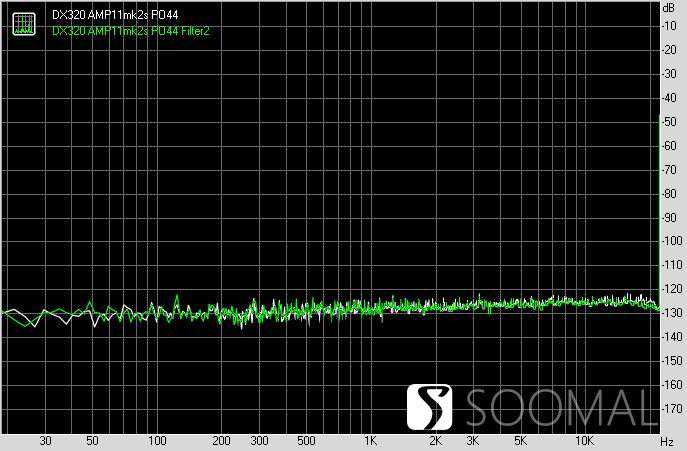Click the 30 Hz frequency axis label
The height and width of the screenshot is (451, 687).
coord(45,441)
